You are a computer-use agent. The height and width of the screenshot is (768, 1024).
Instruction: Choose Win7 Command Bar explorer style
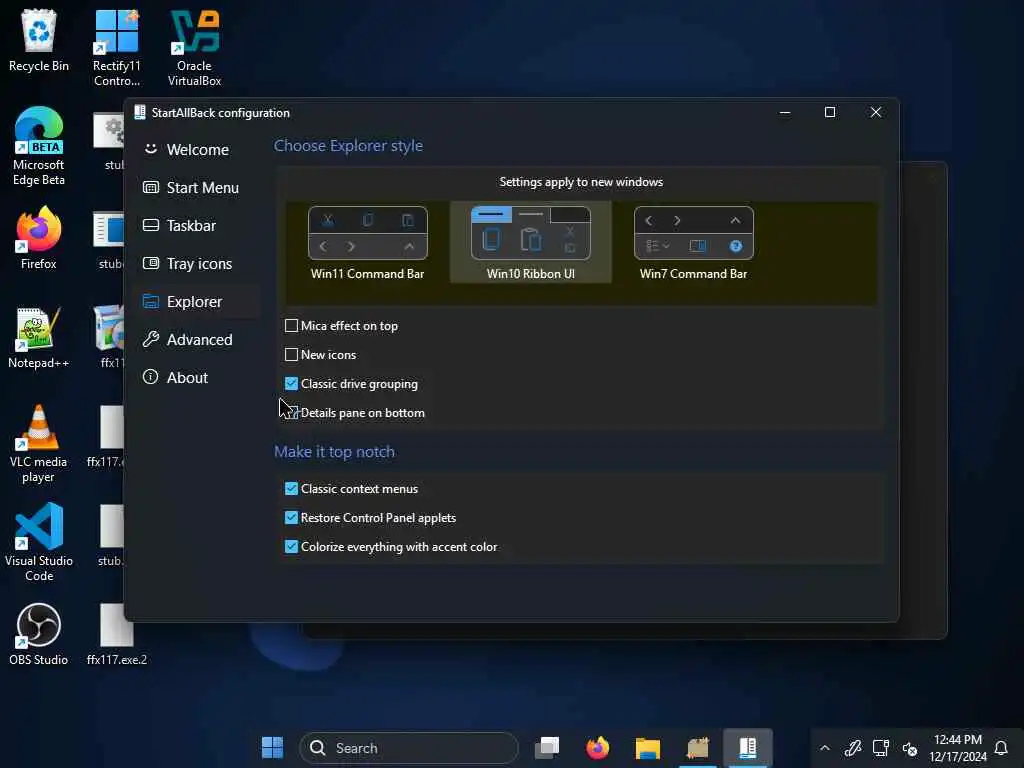pos(694,243)
